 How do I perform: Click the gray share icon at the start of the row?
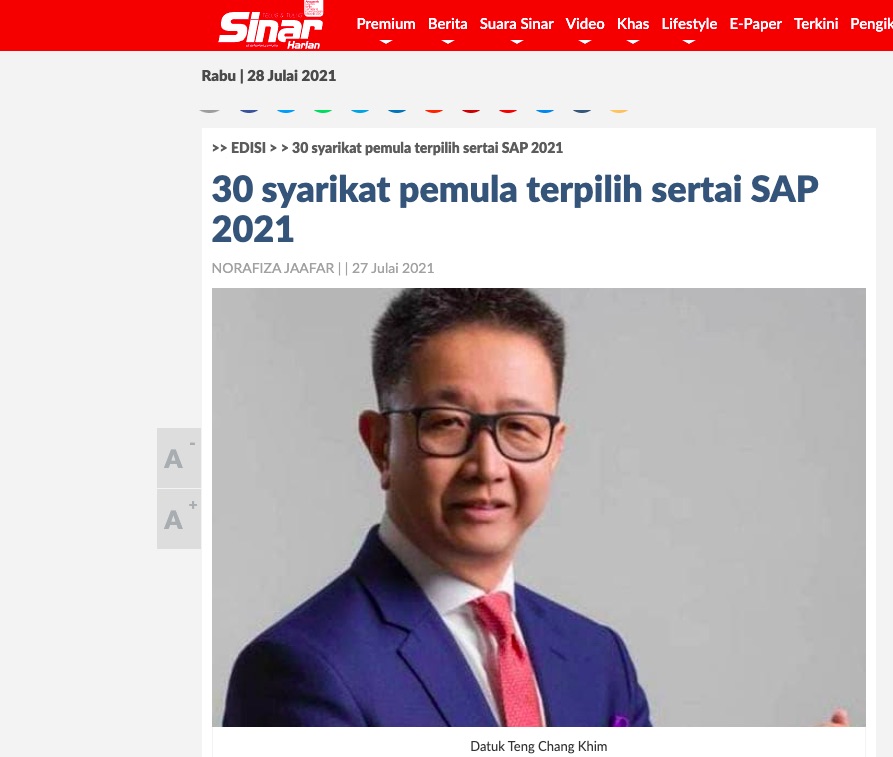click(210, 109)
